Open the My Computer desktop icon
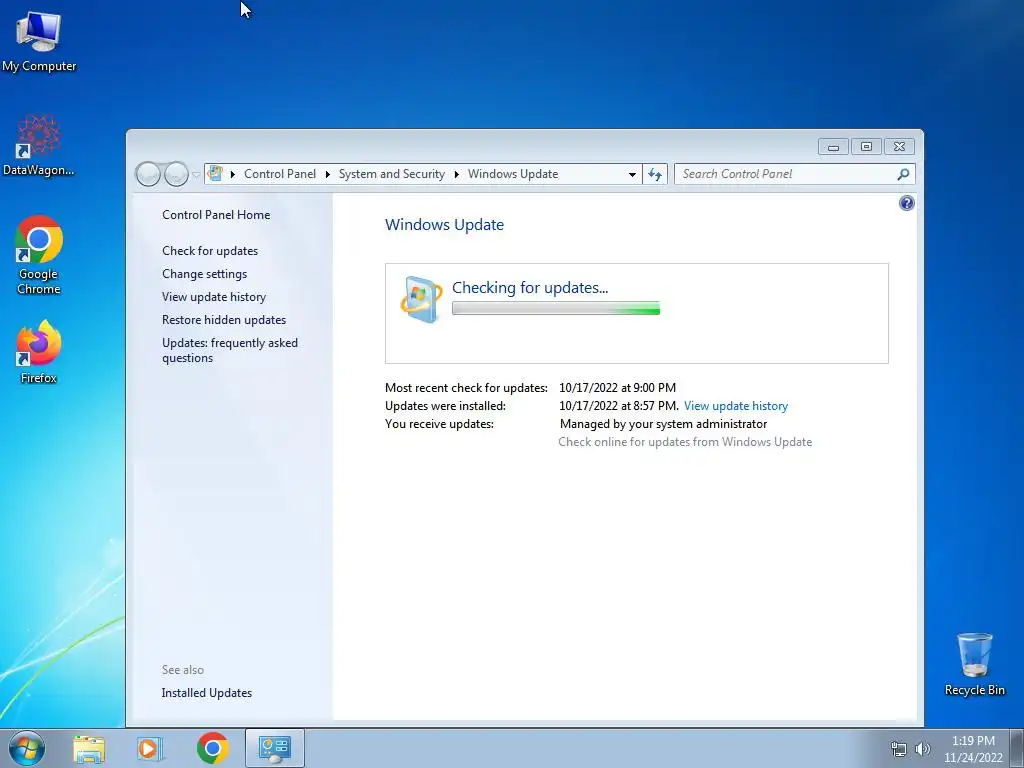The width and height of the screenshot is (1024, 768). [x=39, y=41]
